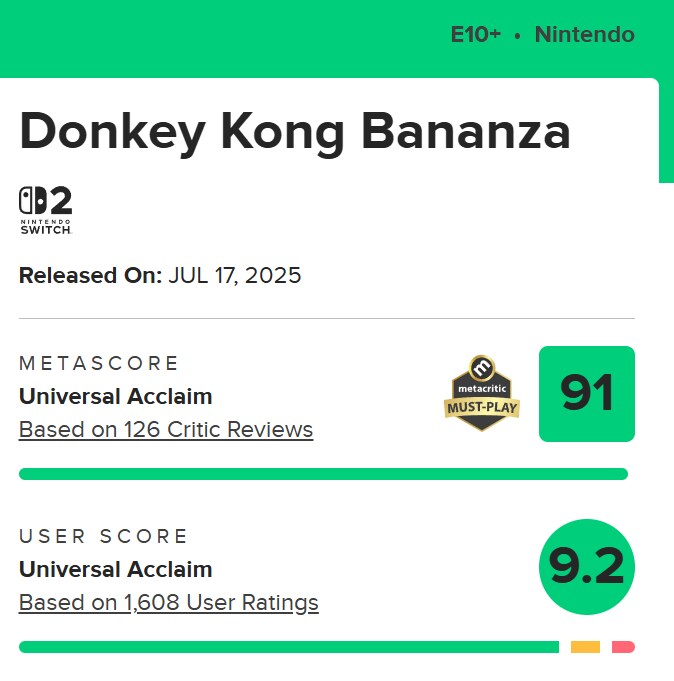The image size is (674, 681).
Task: Click the JUL 17, 2025 release date
Action: pos(234,275)
